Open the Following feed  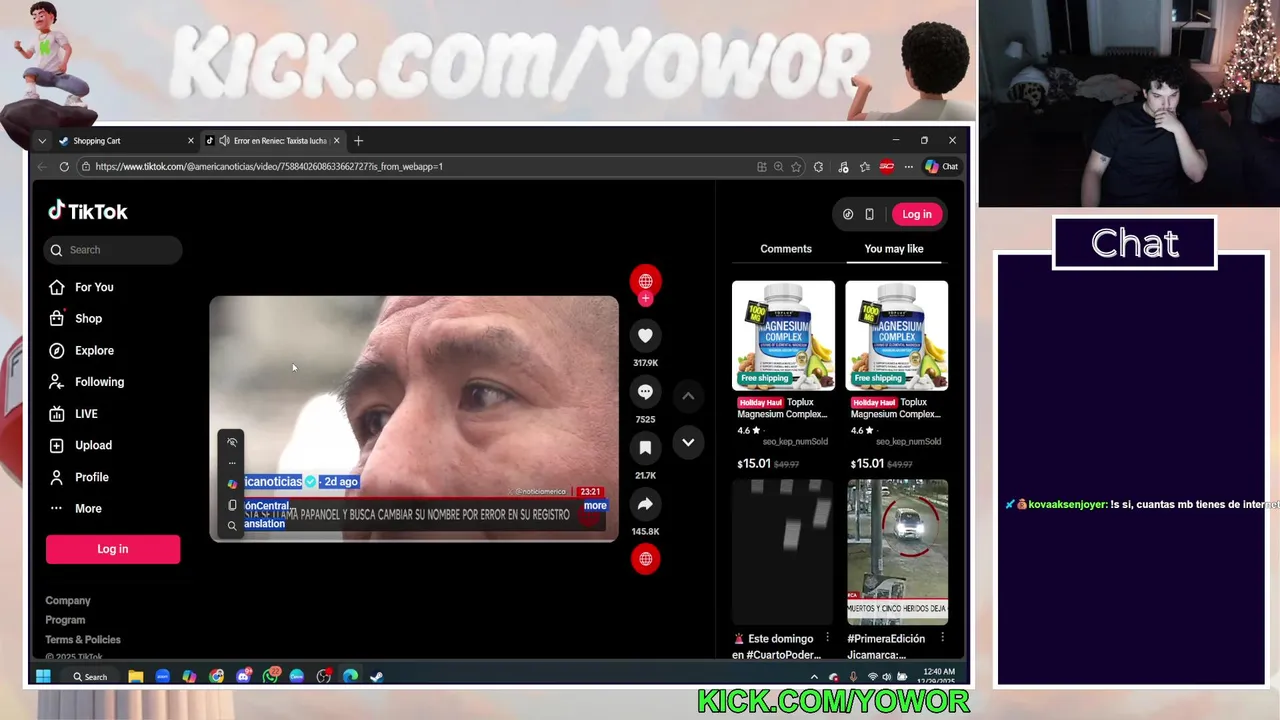pos(87,382)
